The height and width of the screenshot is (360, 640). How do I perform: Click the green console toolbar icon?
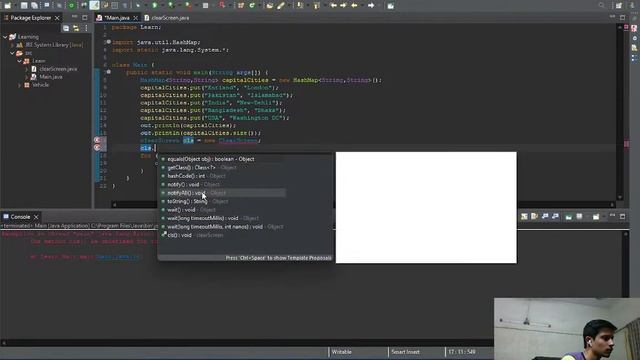coord(569,216)
